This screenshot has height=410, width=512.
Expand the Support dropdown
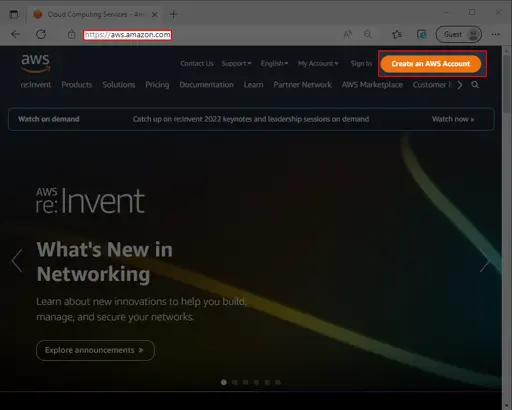coord(236,63)
